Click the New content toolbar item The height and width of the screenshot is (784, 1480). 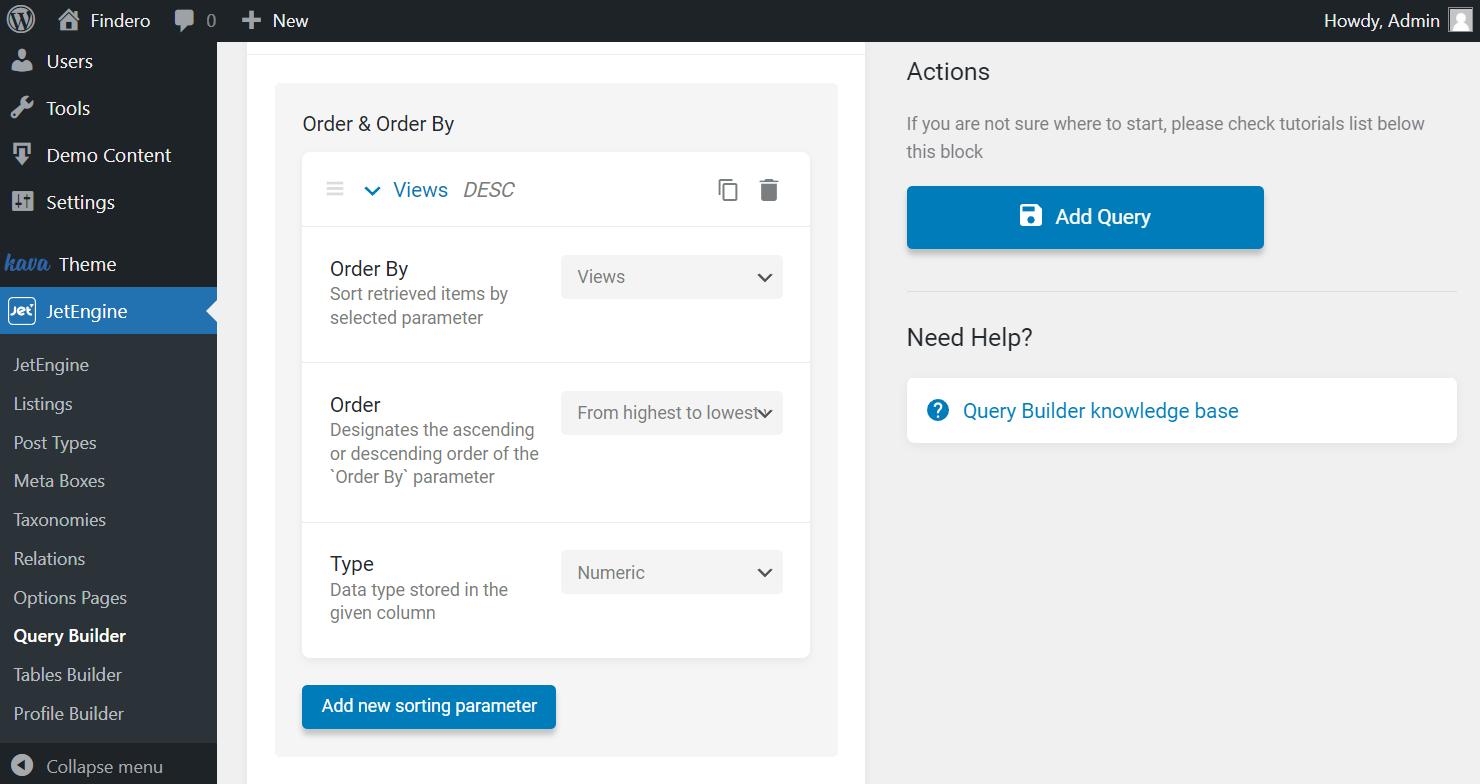tap(276, 20)
